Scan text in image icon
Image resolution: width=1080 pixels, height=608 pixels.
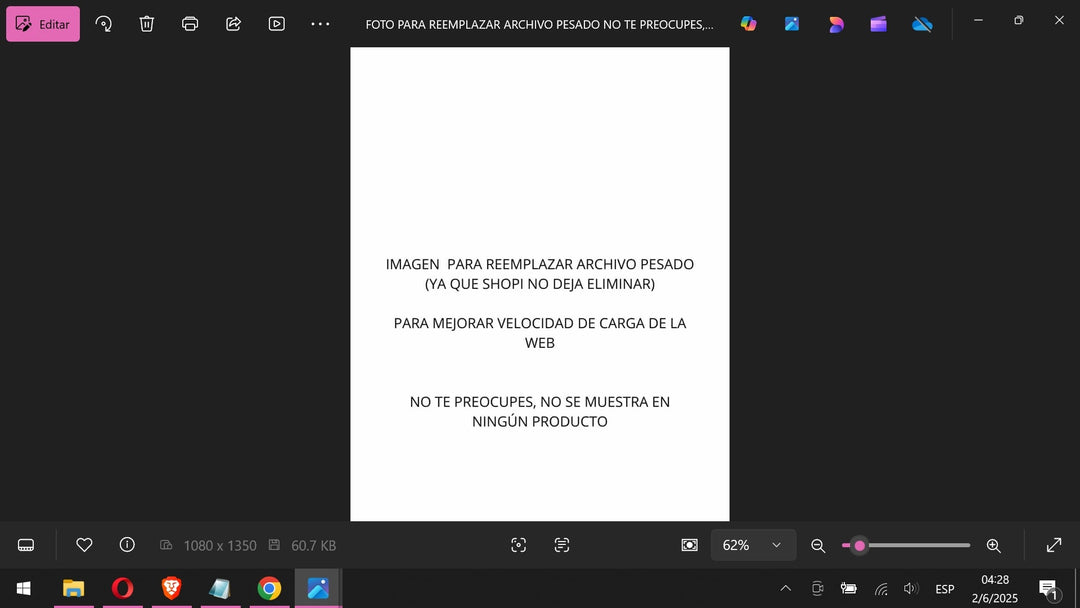tap(562, 545)
